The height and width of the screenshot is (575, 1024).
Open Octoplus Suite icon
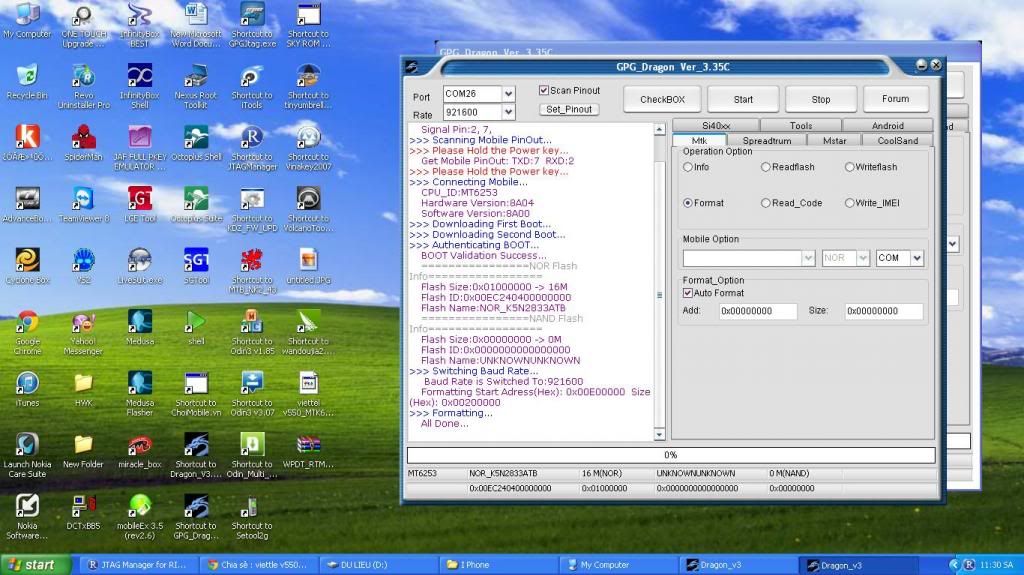tap(196, 205)
